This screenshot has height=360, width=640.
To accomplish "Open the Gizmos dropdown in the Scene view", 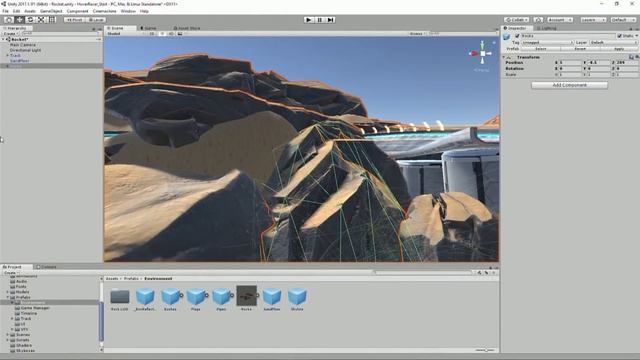I will 417,33.
